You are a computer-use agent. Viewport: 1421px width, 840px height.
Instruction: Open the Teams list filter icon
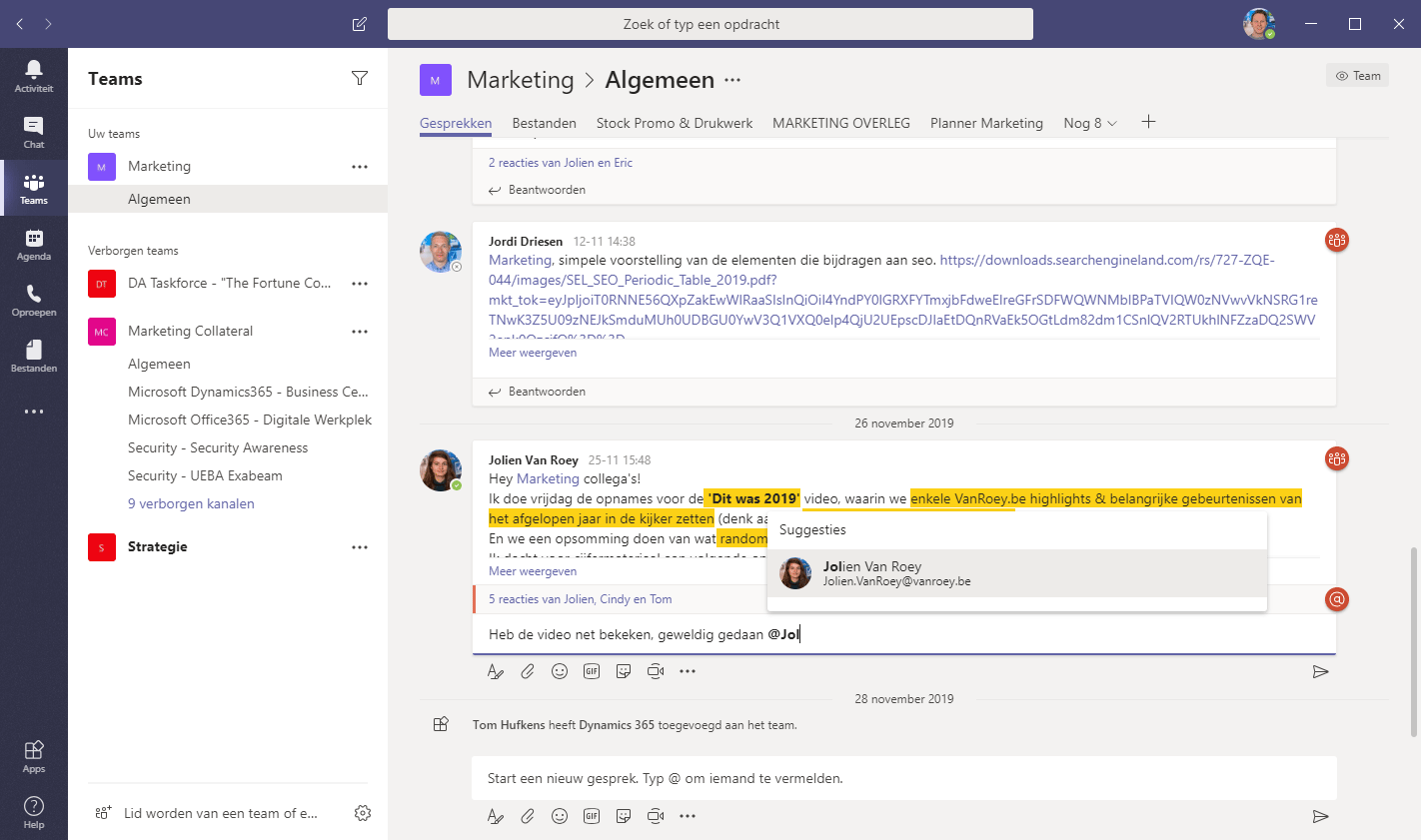pos(360,79)
